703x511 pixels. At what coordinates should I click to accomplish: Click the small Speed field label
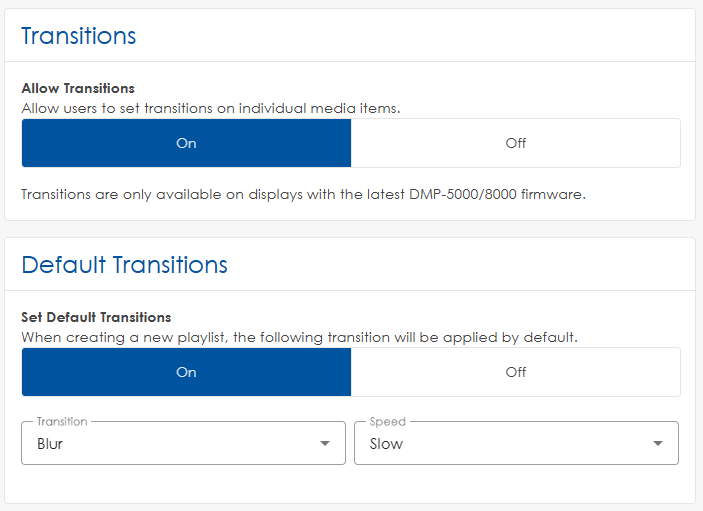(387, 422)
